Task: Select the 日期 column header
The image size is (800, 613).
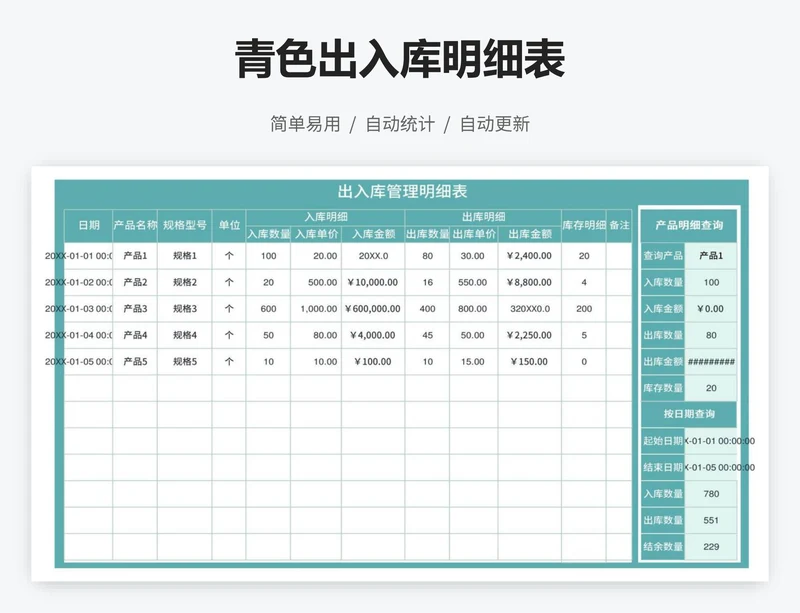Action: (x=89, y=226)
